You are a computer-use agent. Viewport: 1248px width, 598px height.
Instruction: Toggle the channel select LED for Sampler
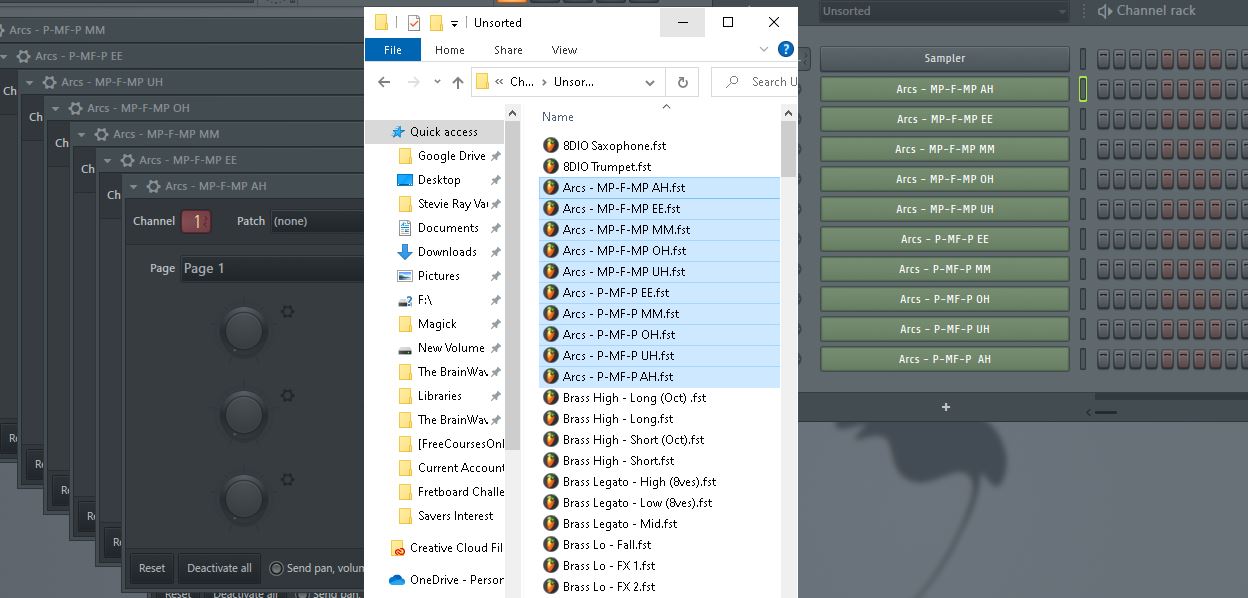point(1082,59)
